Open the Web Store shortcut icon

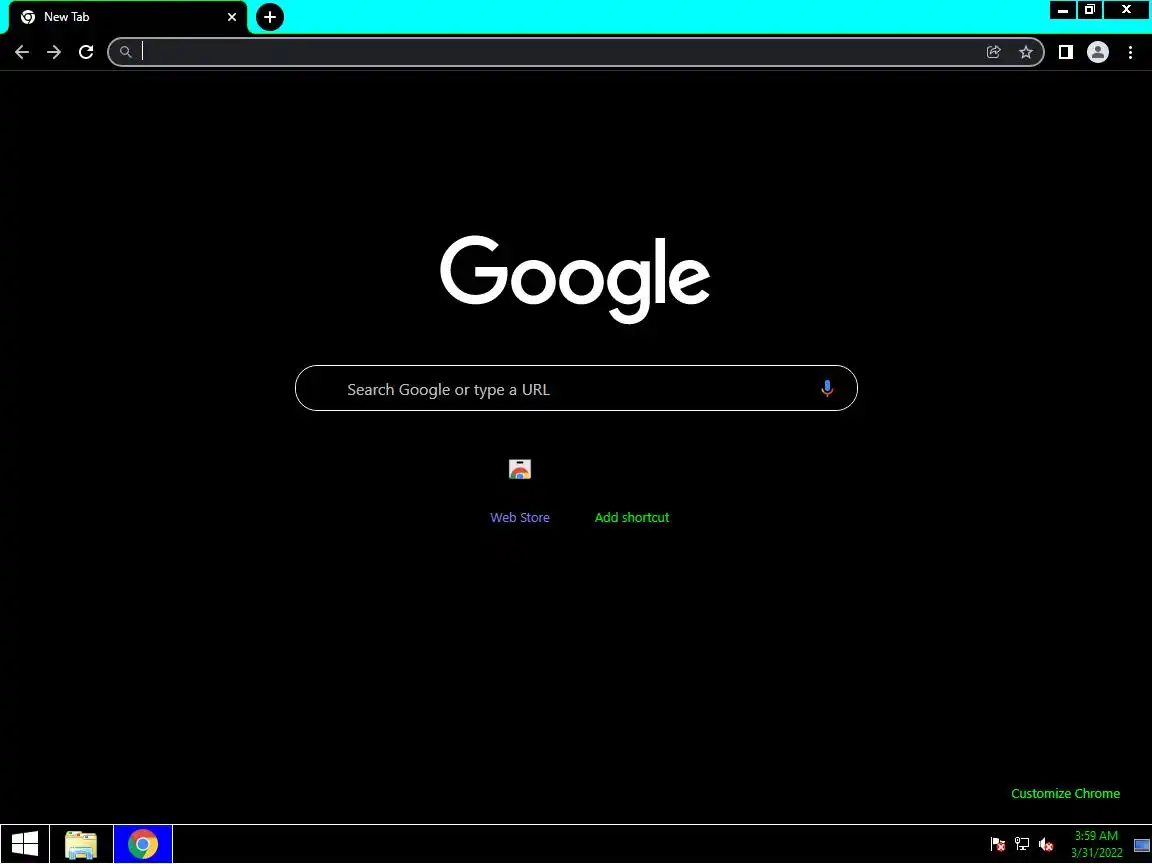(519, 469)
